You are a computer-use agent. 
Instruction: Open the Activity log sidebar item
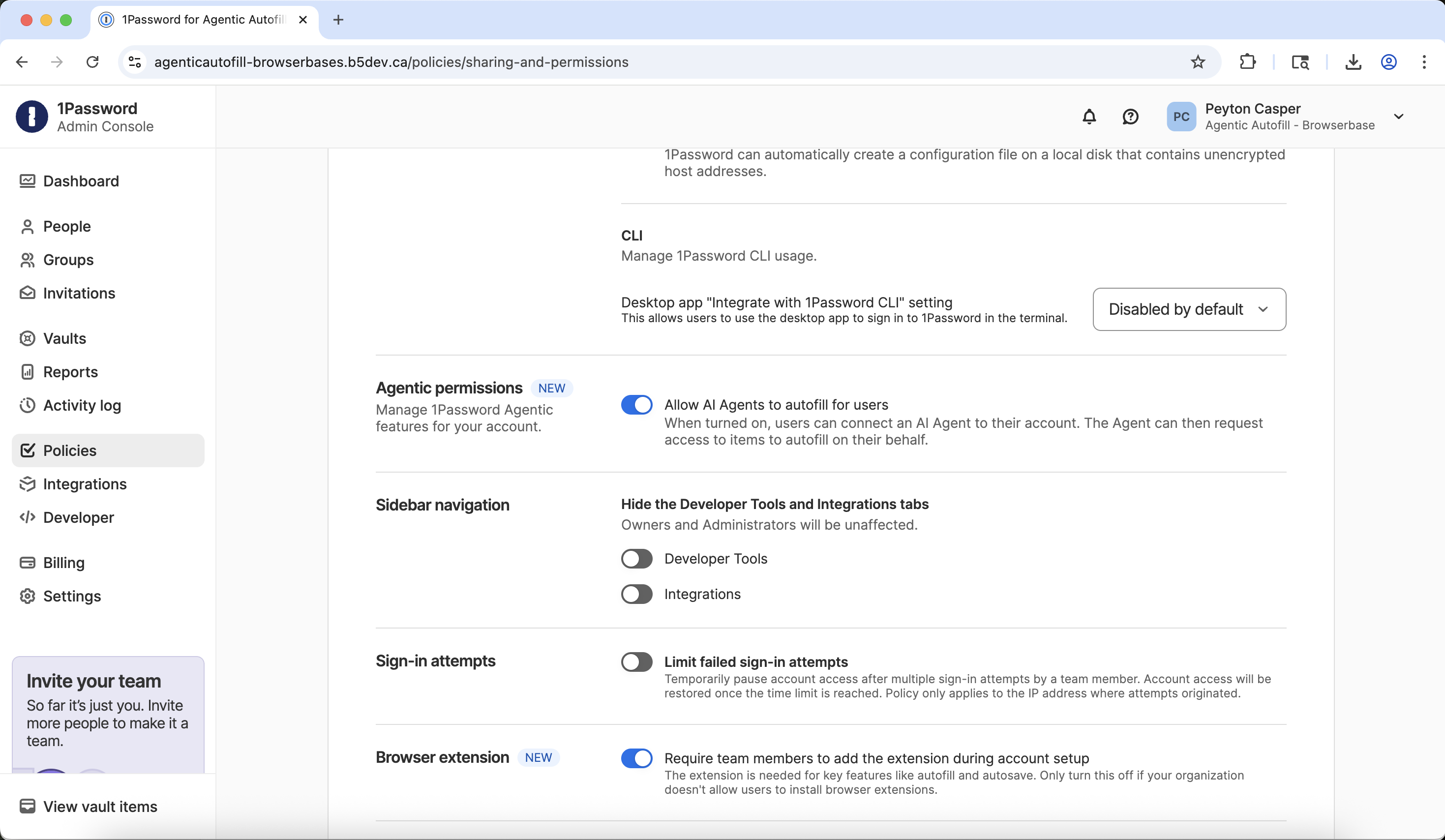pos(82,405)
